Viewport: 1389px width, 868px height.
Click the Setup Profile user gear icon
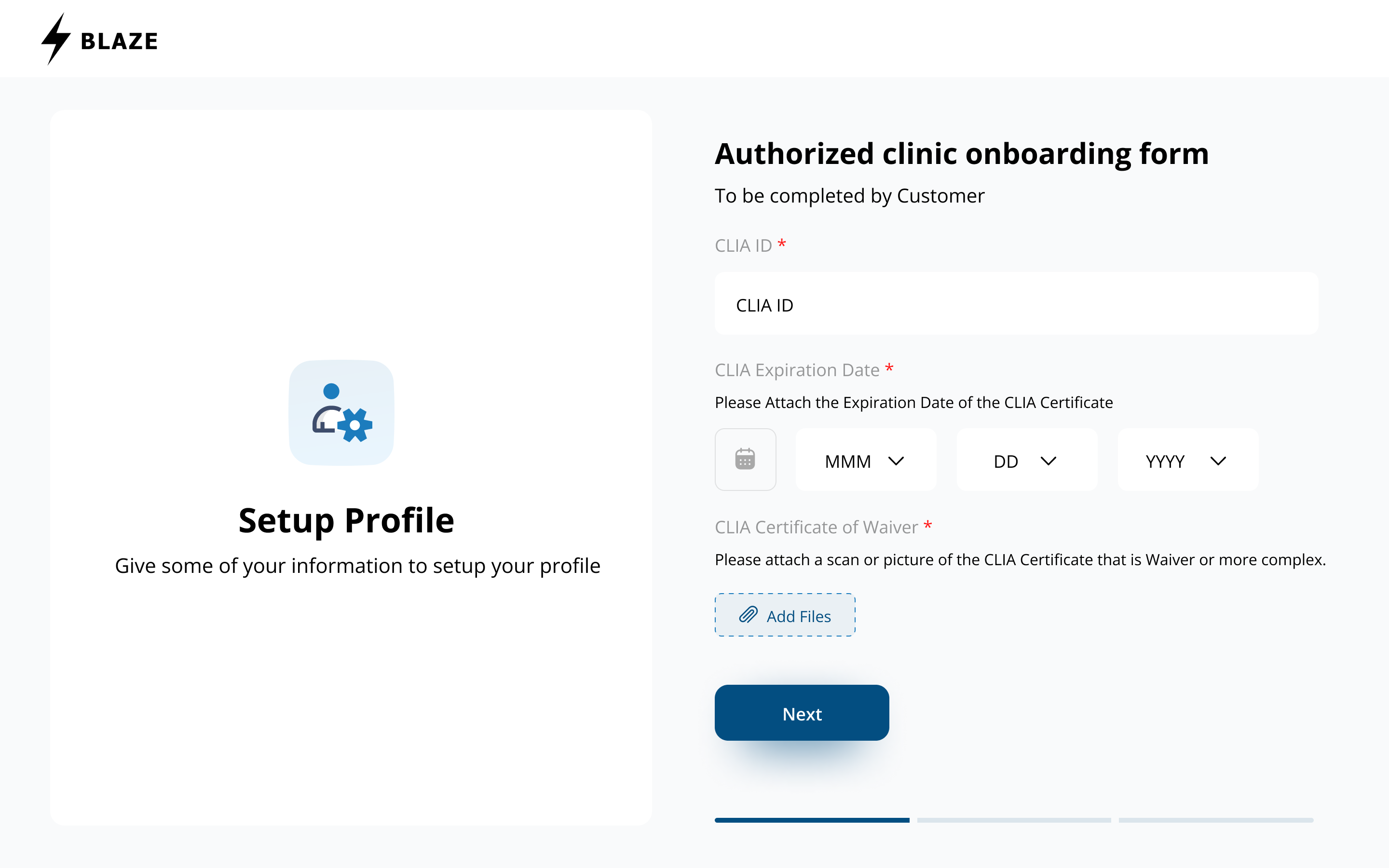[341, 412]
